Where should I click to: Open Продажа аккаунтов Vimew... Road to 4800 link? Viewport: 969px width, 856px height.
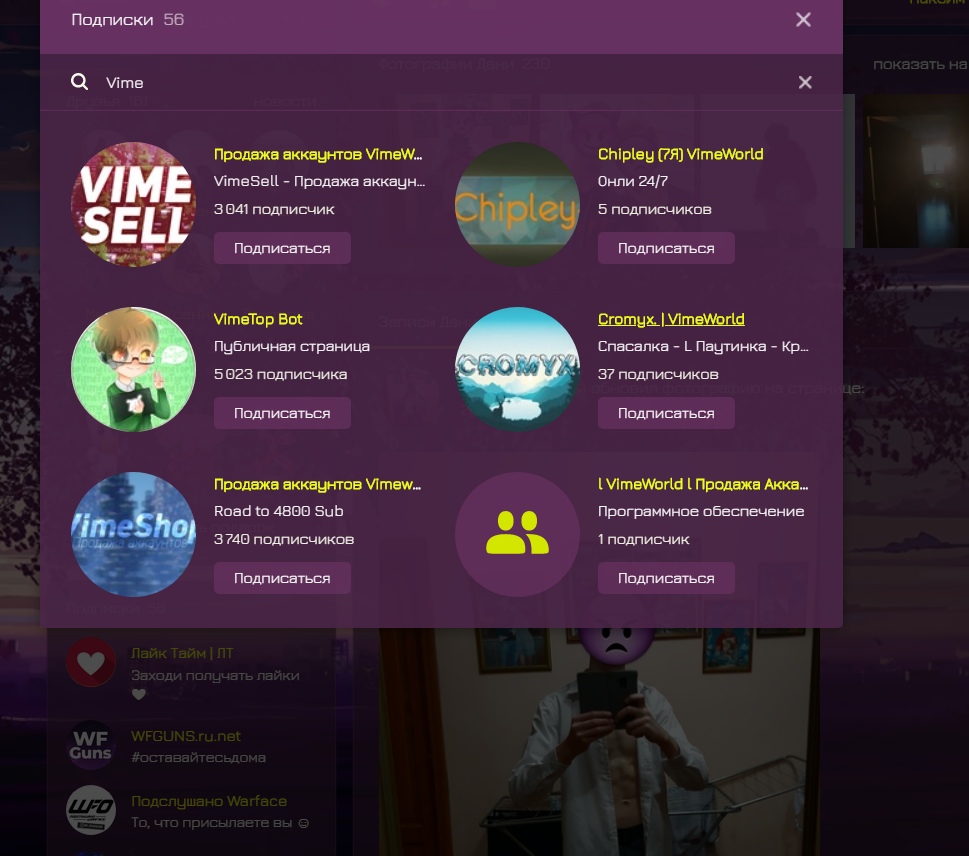[318, 485]
